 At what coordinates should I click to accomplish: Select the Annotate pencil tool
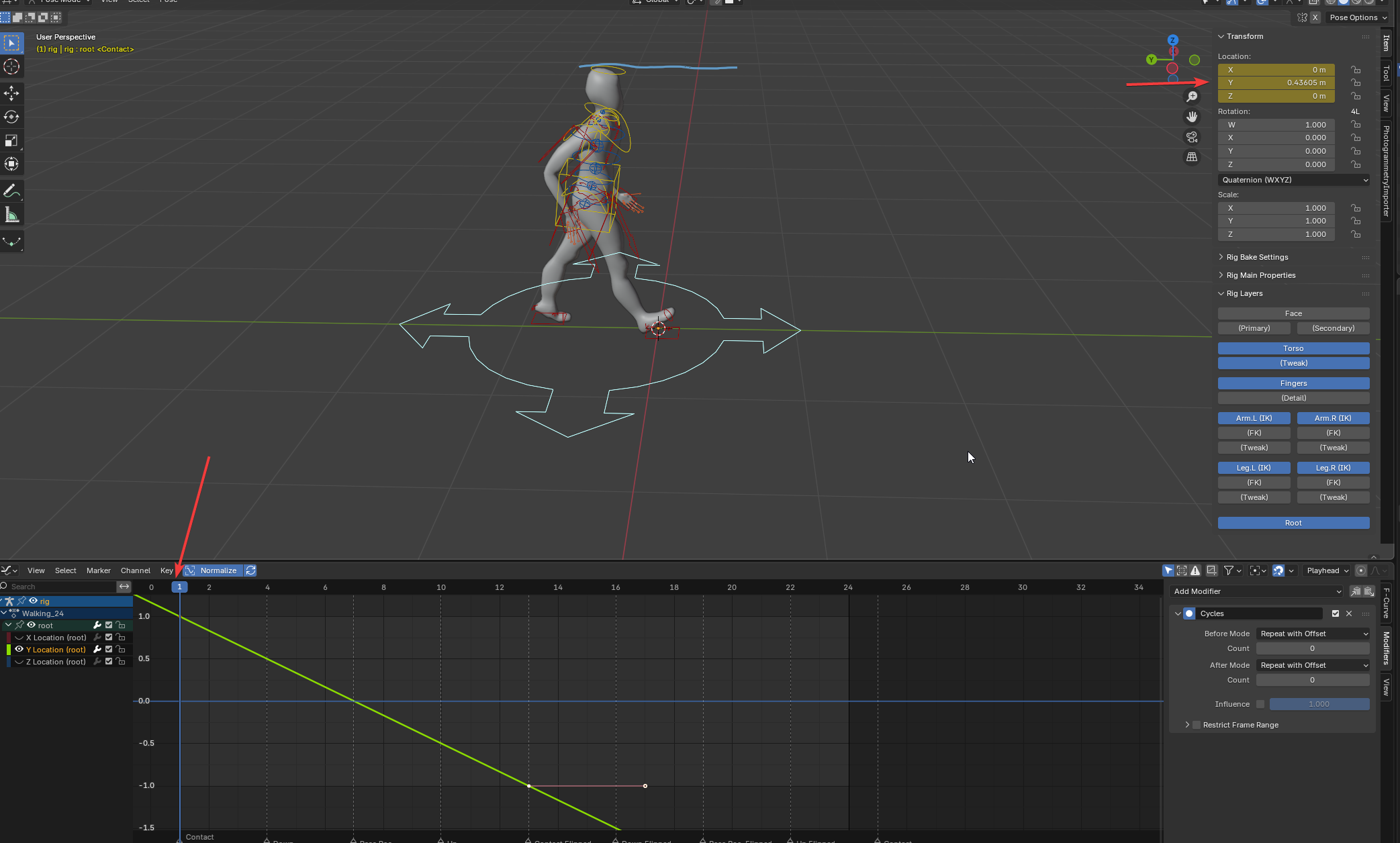[x=11, y=191]
